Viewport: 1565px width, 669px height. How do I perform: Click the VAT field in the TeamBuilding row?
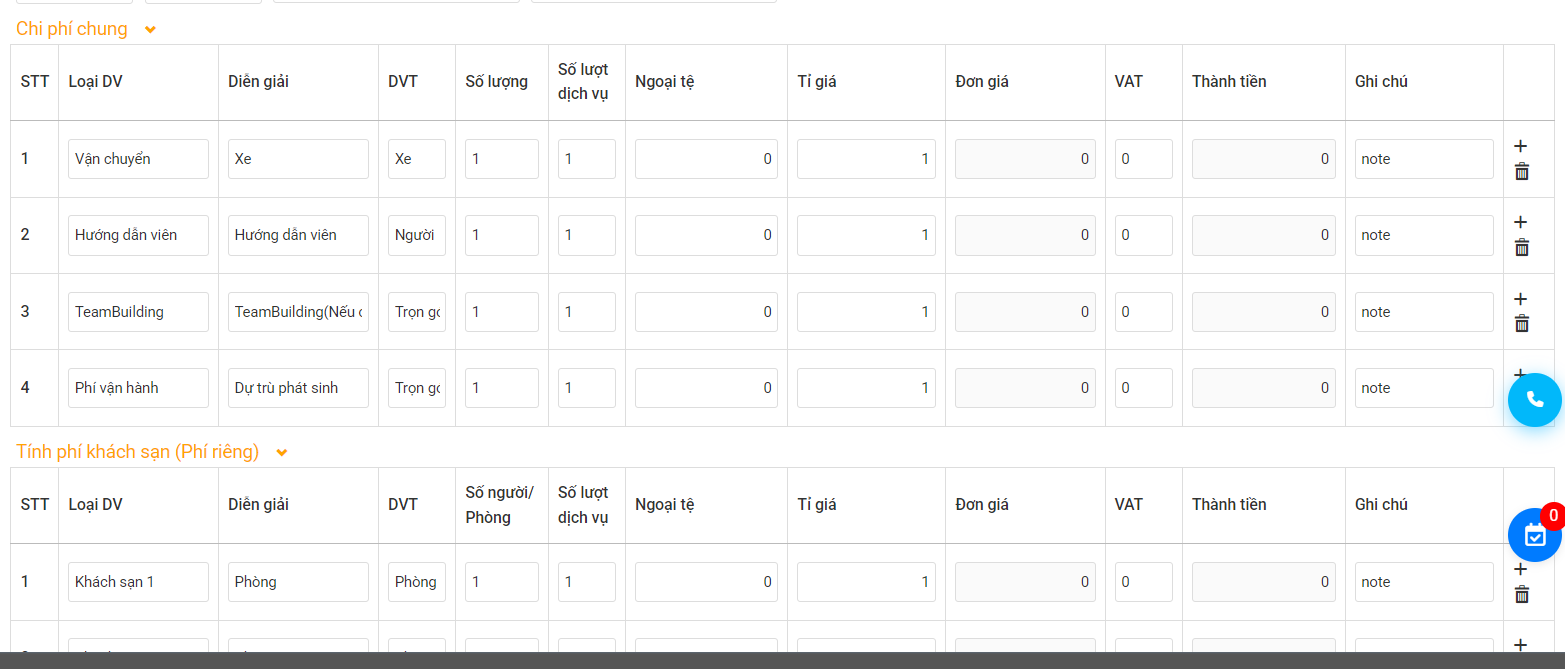coord(1144,312)
